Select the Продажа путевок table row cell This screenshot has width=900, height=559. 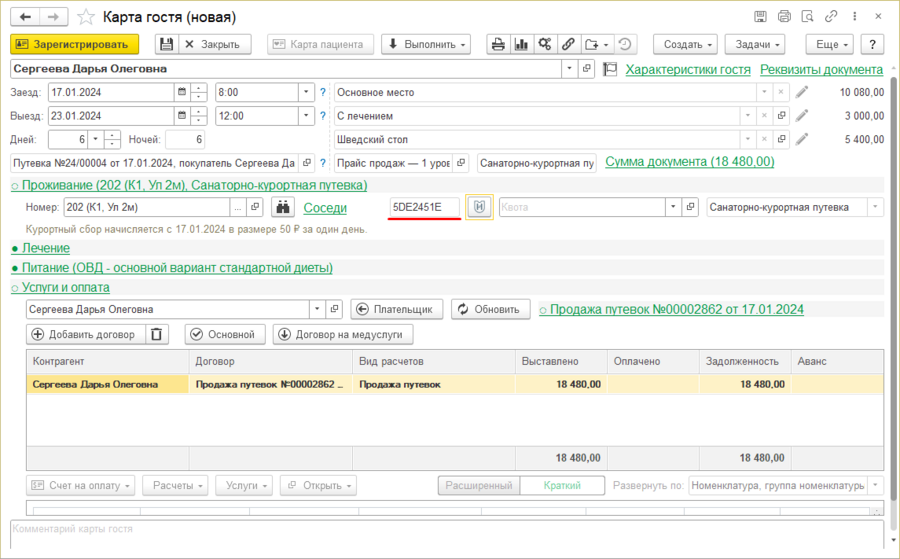tap(433, 385)
